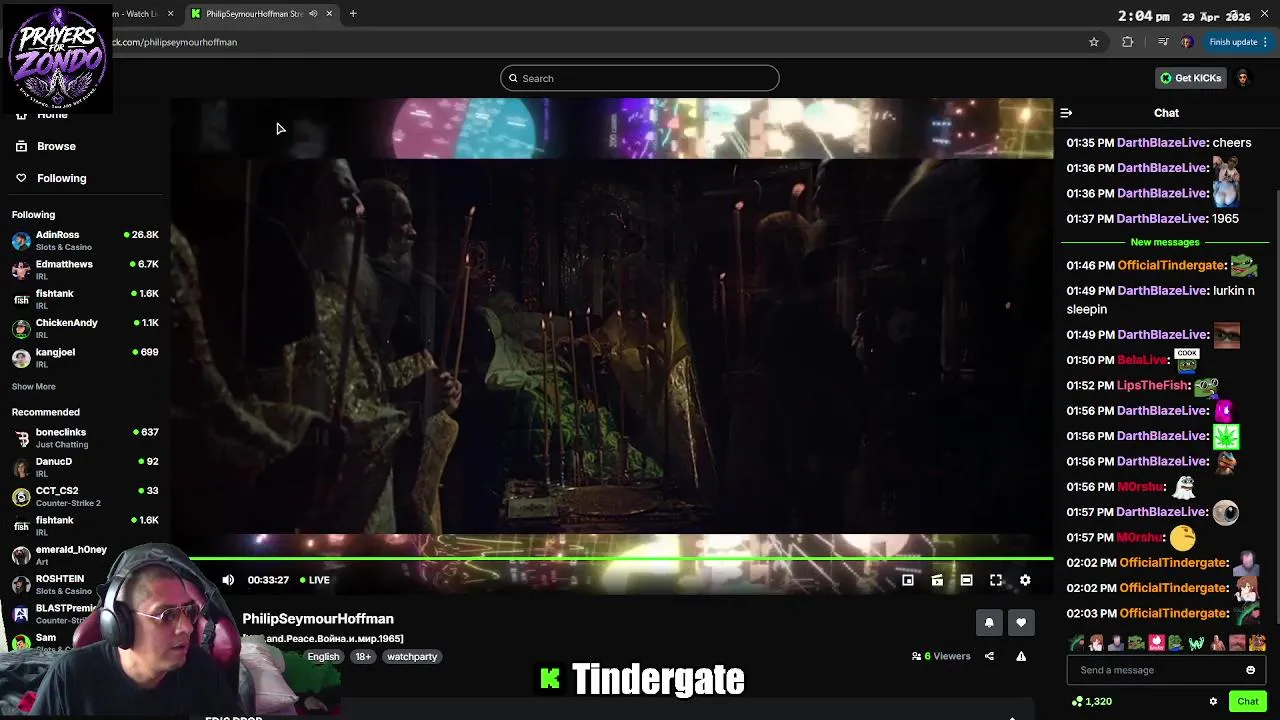Toggle notifications bell for PhilipSeymourHoffman
Screen dimensions: 1280x720
[989, 622]
